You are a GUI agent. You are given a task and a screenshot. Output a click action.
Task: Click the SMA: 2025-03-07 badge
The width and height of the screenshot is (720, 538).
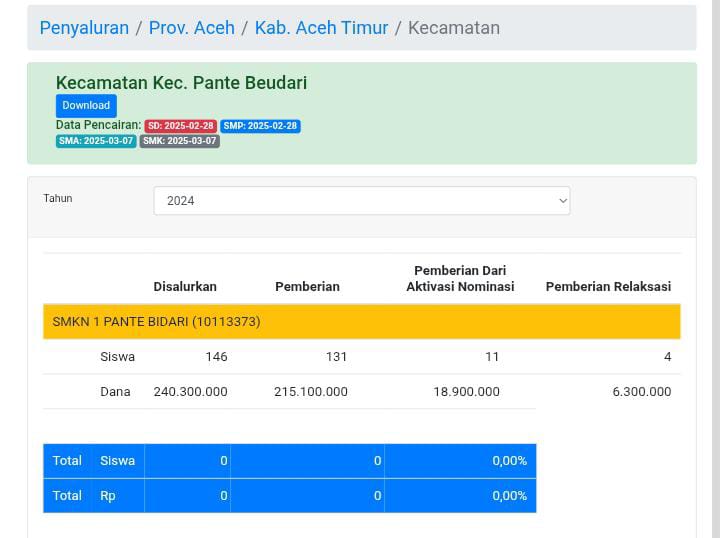[96, 141]
